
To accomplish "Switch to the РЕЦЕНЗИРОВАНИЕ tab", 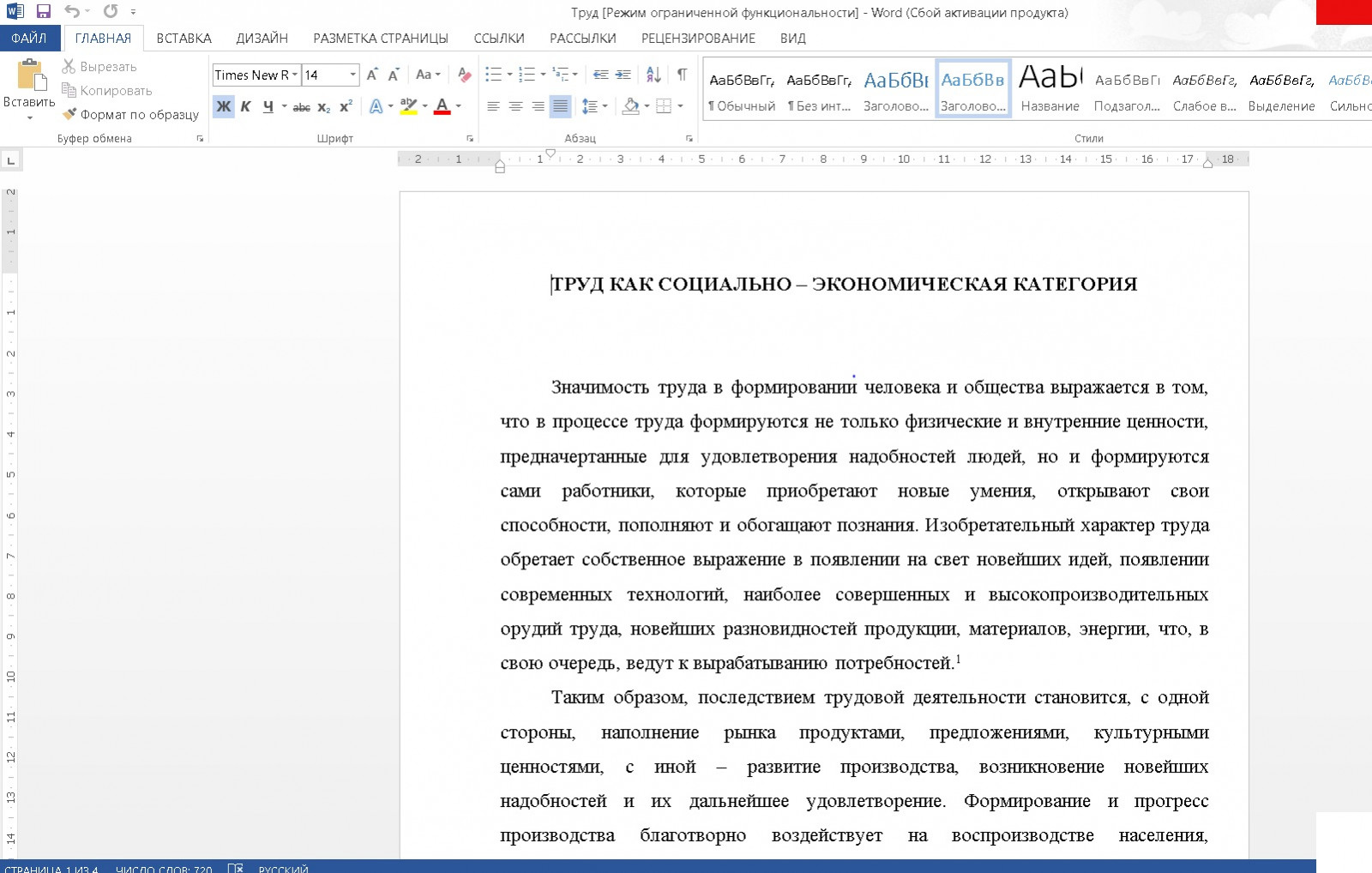I will pyautogui.click(x=698, y=39).
